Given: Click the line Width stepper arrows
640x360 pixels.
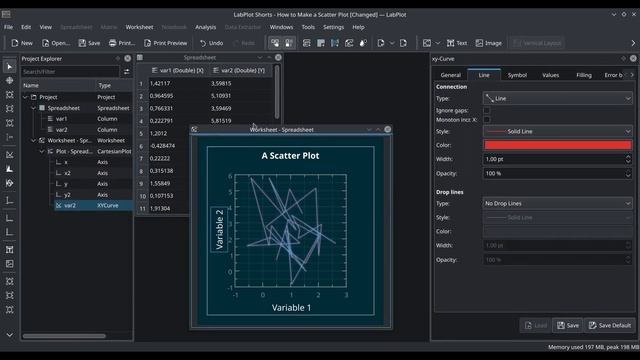Looking at the screenshot, I should (628, 159).
